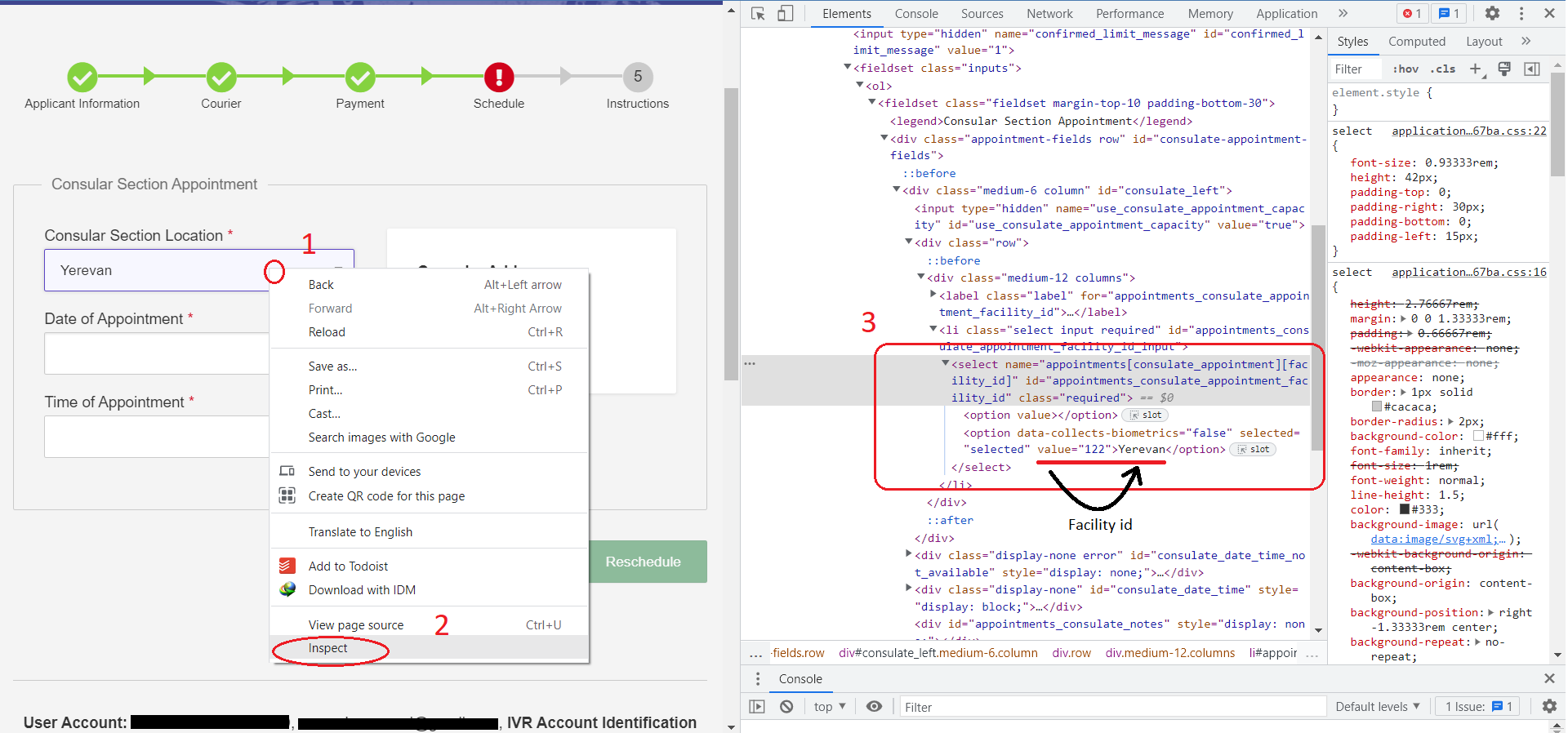
Task: Click the Courier step checkmark
Action: click(221, 78)
